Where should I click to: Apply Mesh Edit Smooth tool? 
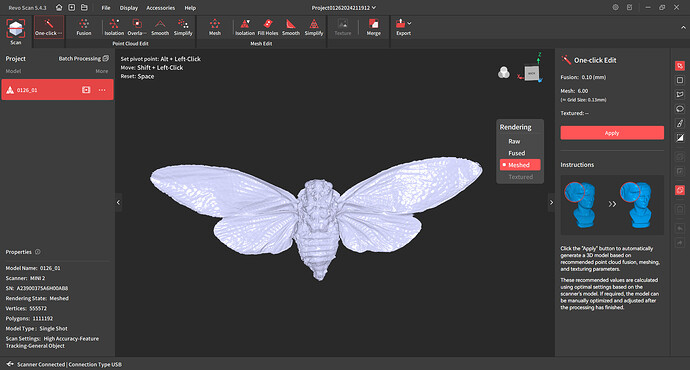[x=290, y=27]
